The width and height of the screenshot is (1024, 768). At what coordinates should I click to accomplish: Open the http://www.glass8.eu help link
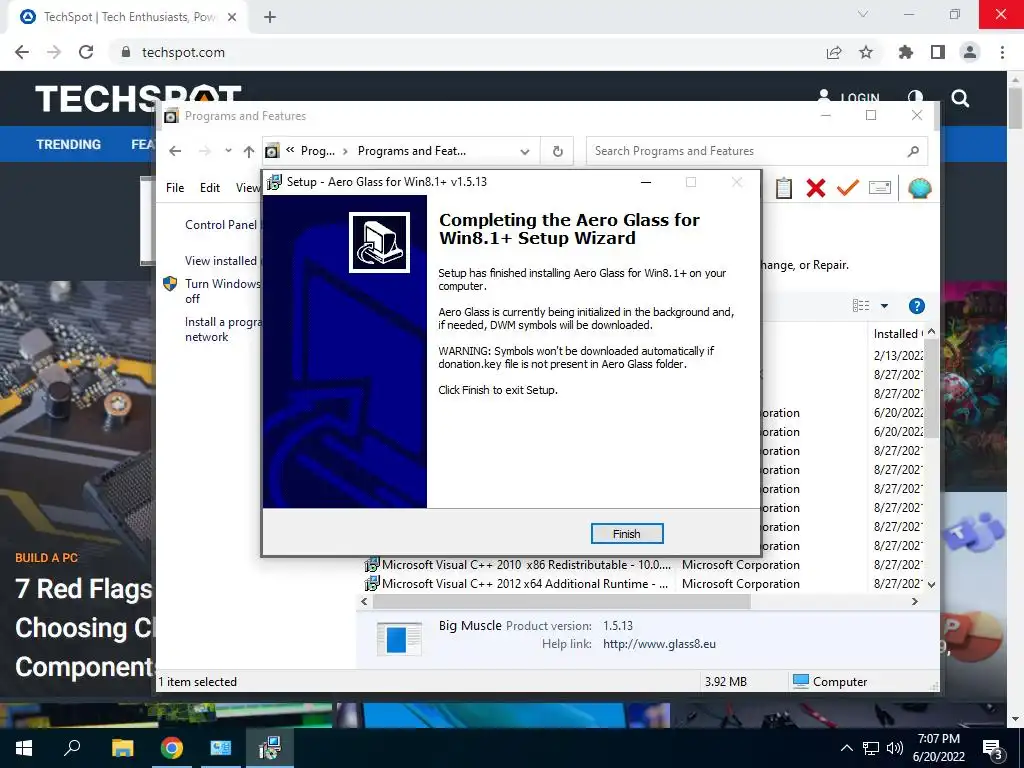click(659, 644)
